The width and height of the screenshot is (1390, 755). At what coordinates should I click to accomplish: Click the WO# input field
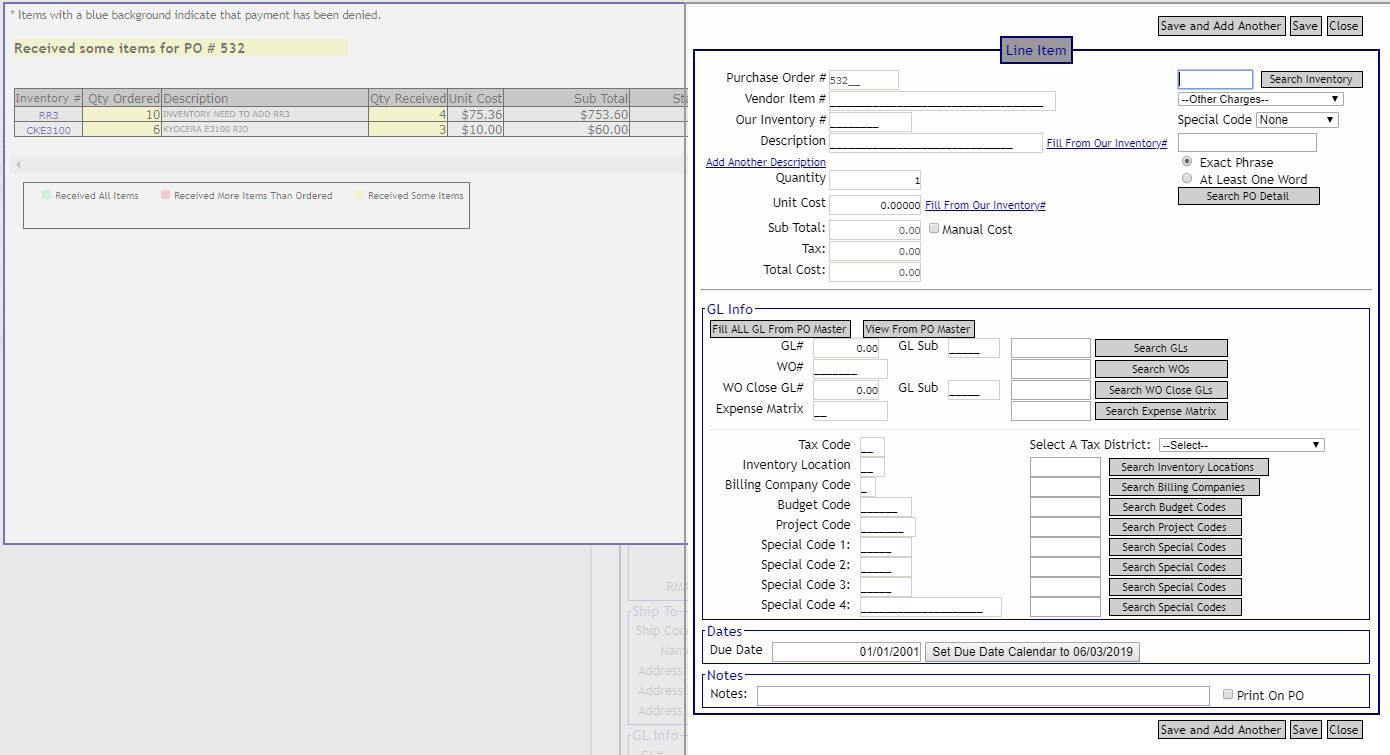(850, 369)
